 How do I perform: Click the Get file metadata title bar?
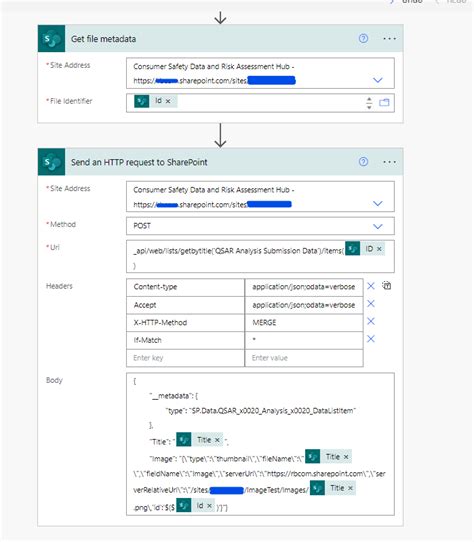220,39
